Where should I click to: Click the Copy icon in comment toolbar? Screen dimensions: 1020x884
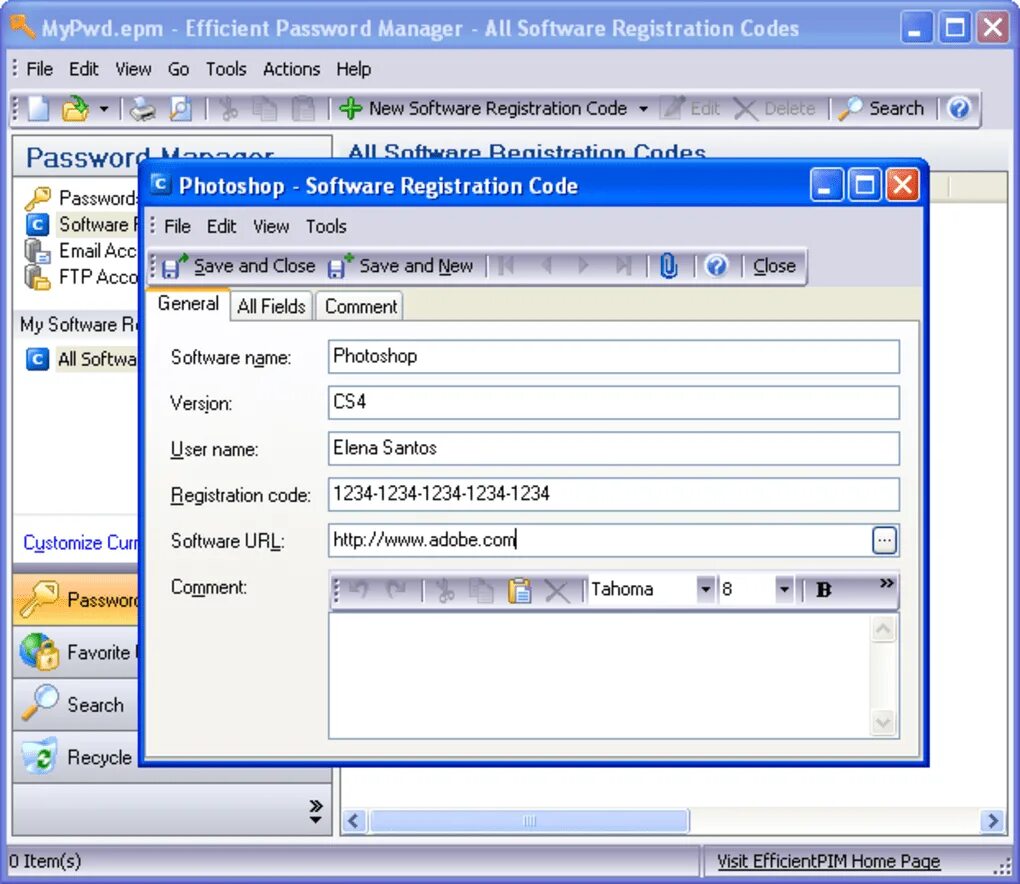[481, 591]
